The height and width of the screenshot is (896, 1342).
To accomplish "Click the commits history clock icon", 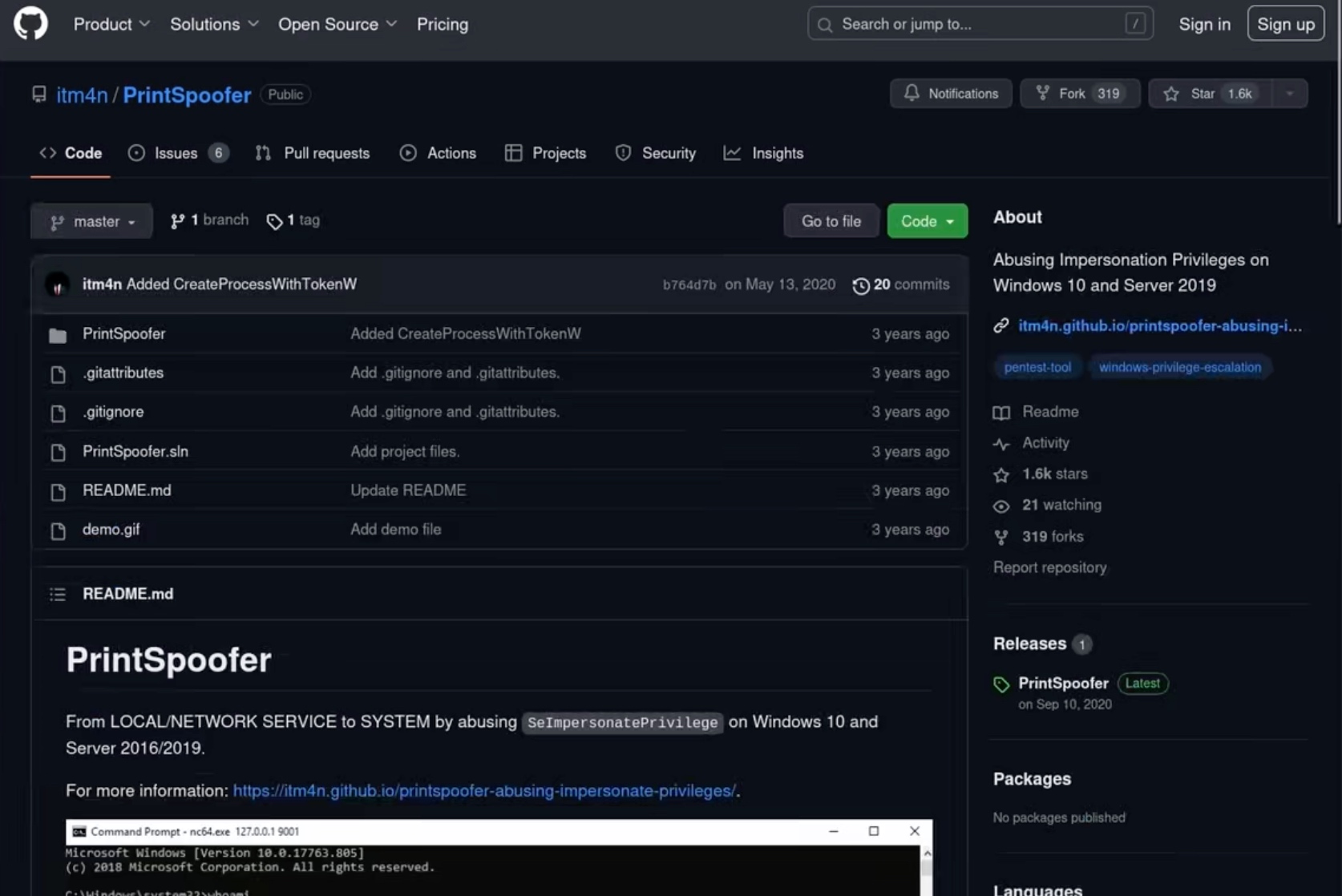I will [x=860, y=286].
